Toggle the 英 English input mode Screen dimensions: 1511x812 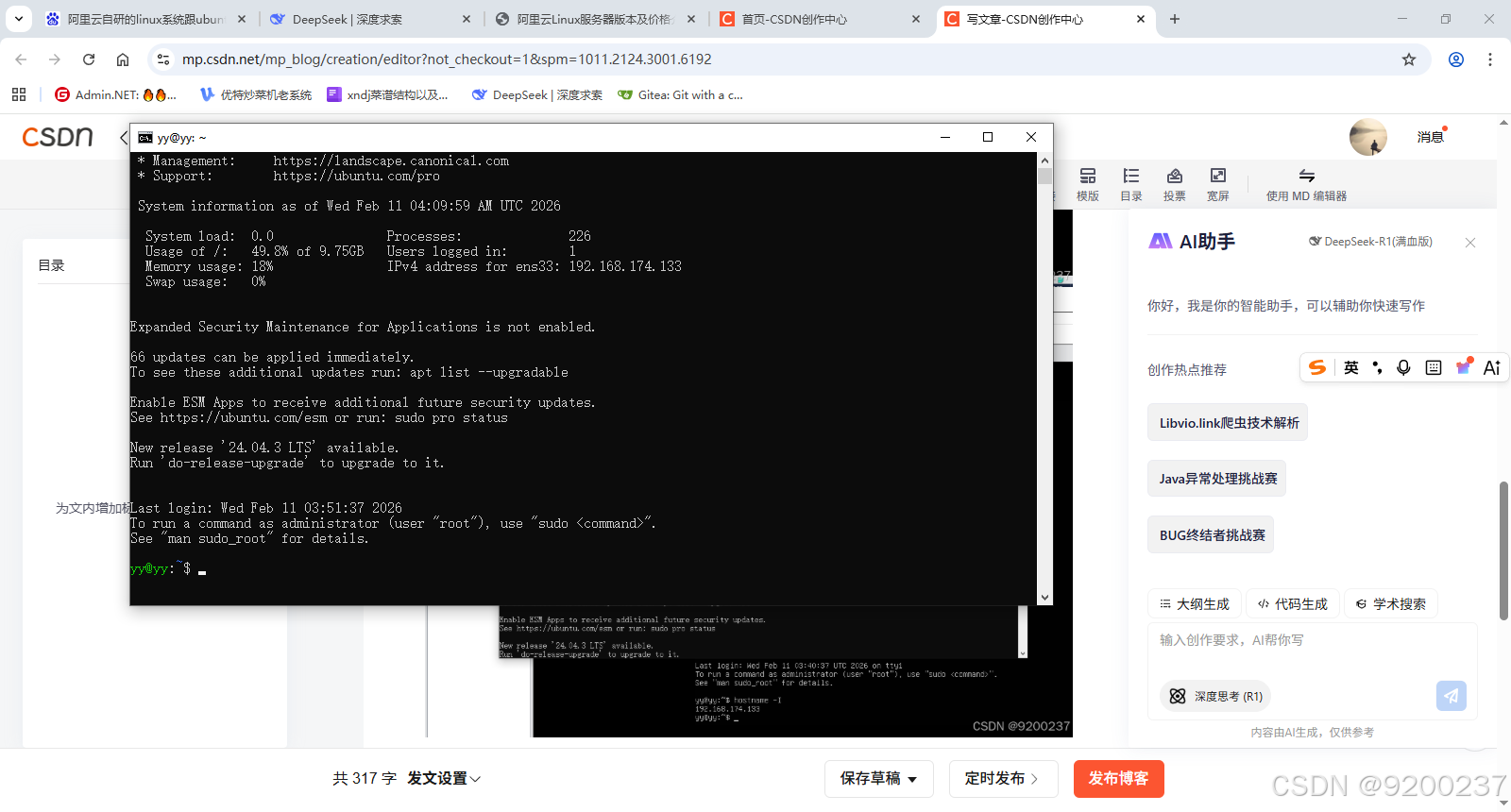[1351, 367]
